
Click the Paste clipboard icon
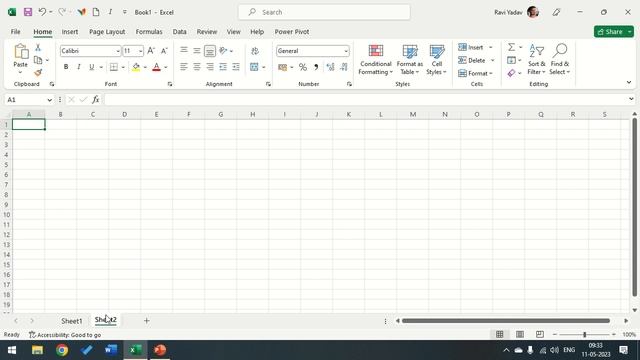coord(20,52)
